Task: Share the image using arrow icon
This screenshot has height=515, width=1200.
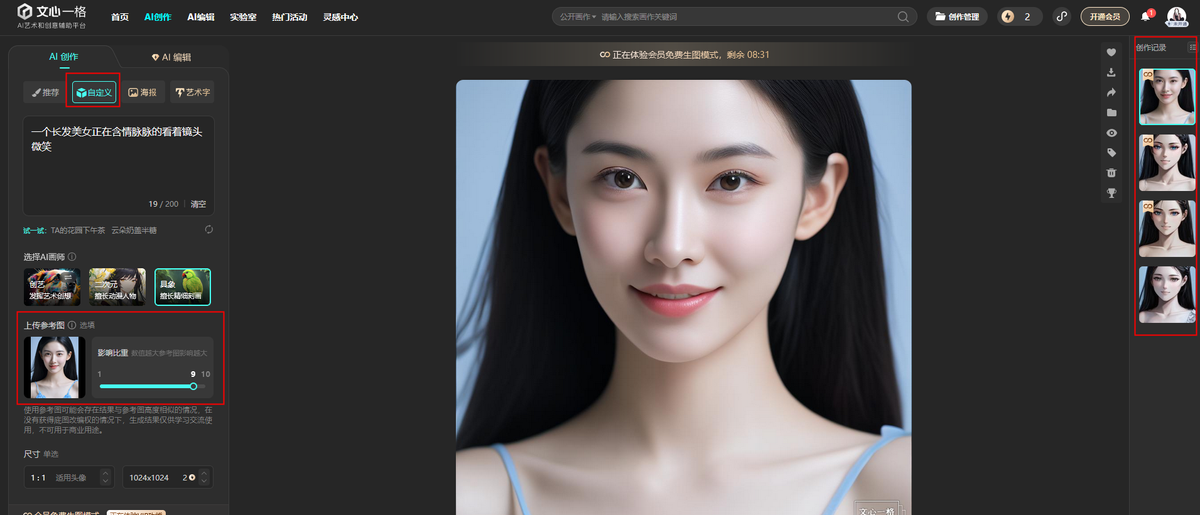Action: [1111, 92]
